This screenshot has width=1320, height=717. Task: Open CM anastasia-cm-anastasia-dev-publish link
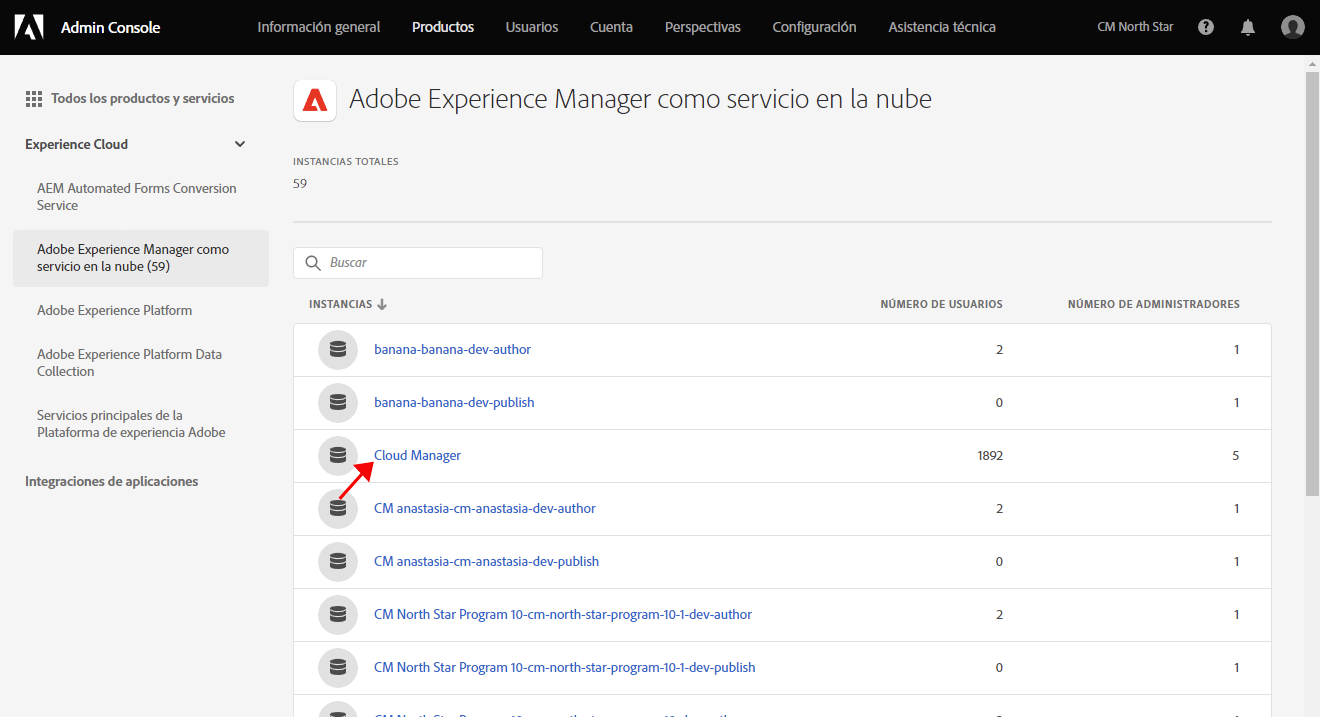point(486,562)
